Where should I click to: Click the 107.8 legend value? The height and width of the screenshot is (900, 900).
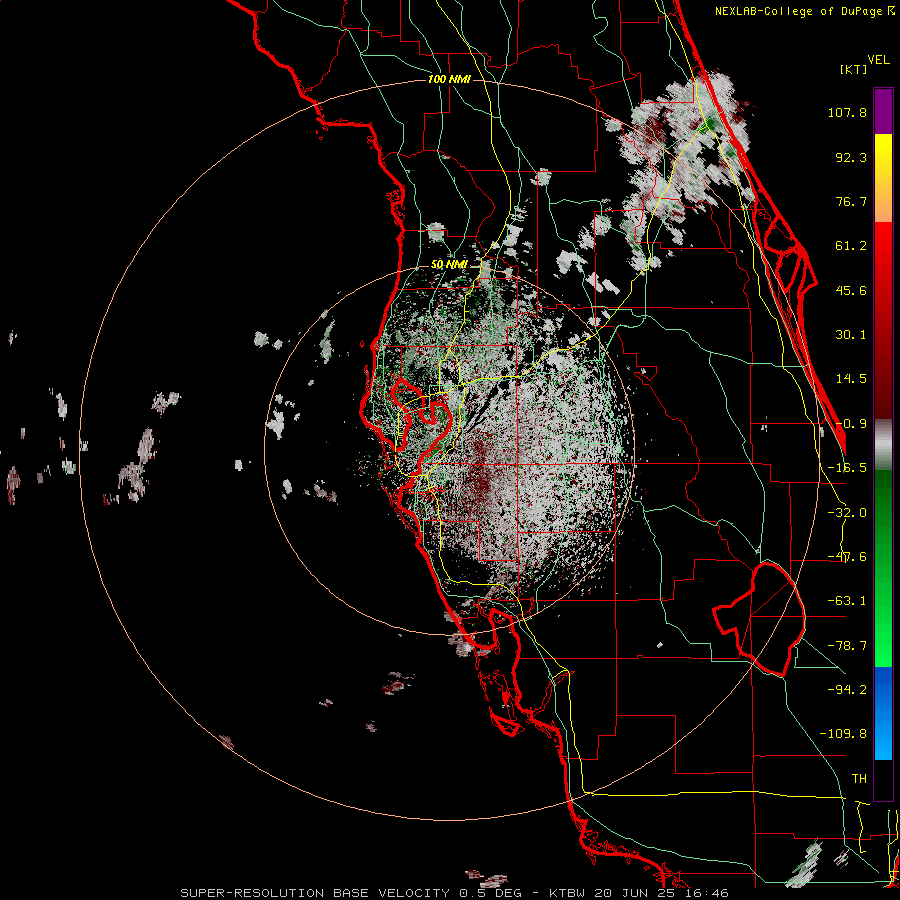847,112
